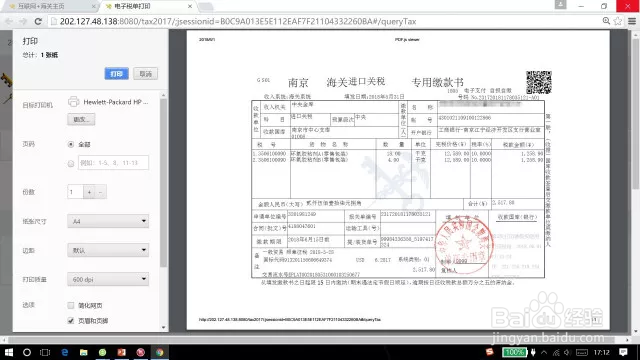Click the network tray icon
The image size is (640, 360).
tap(556, 352)
